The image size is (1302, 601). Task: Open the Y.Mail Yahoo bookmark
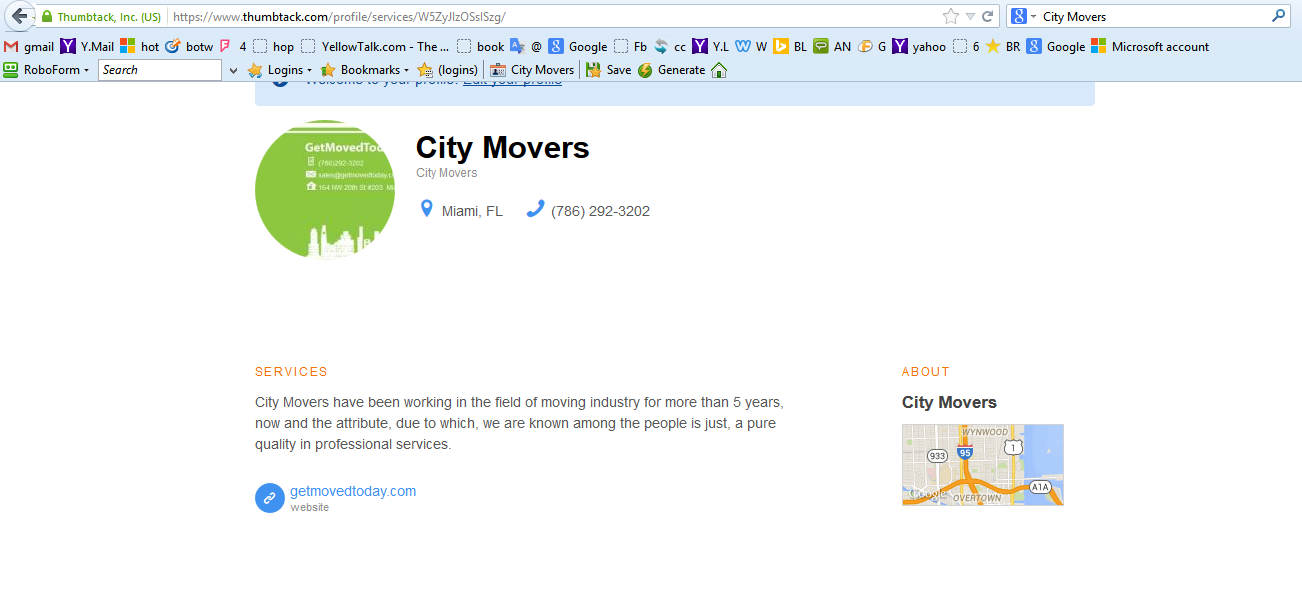click(87, 46)
